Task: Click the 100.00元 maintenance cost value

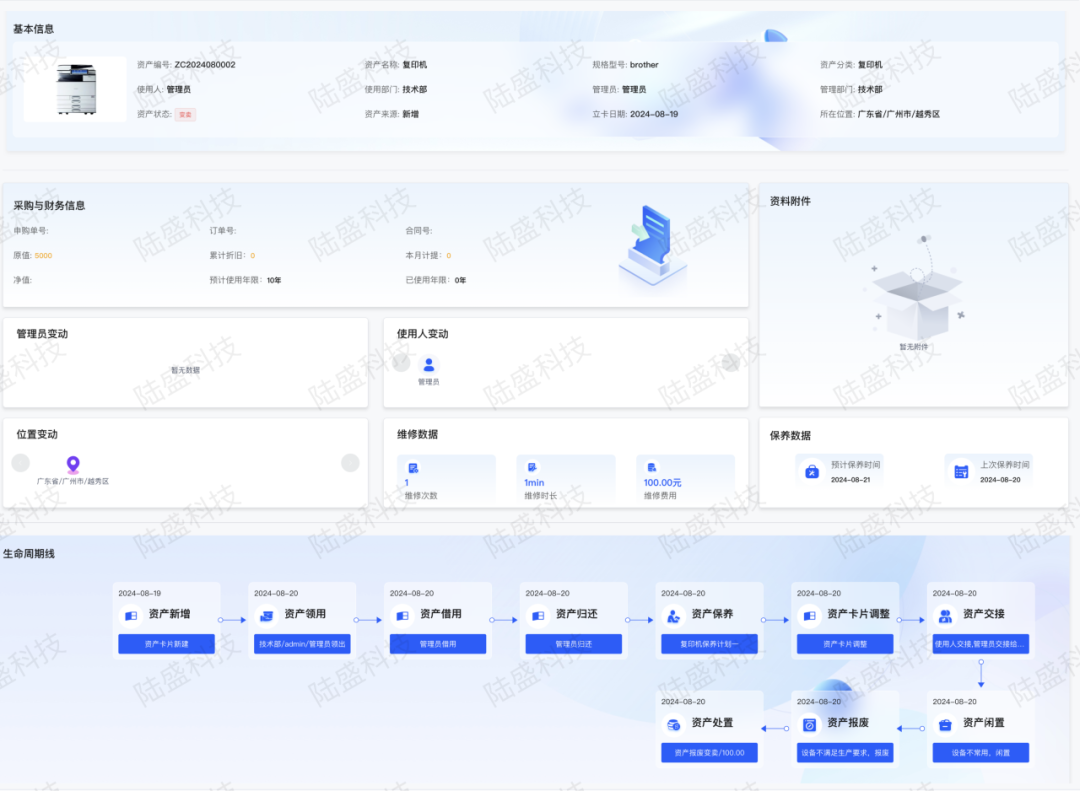Action: coord(662,483)
